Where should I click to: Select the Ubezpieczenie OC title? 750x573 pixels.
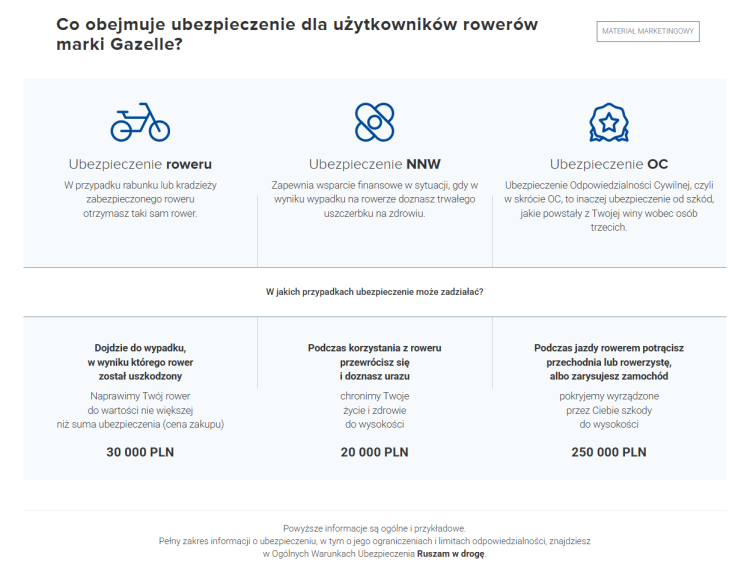click(609, 164)
